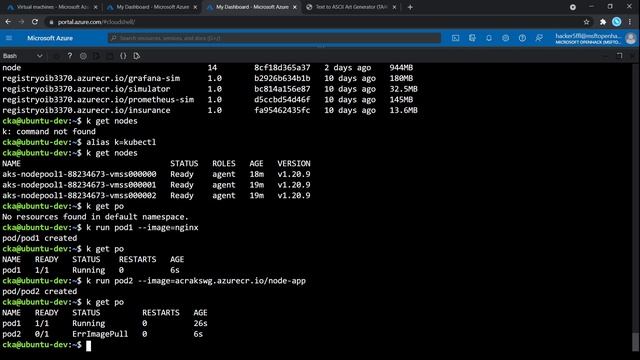Viewport: 640px width, 360px height.
Task: Open a new browser tab
Action: click(410, 7)
